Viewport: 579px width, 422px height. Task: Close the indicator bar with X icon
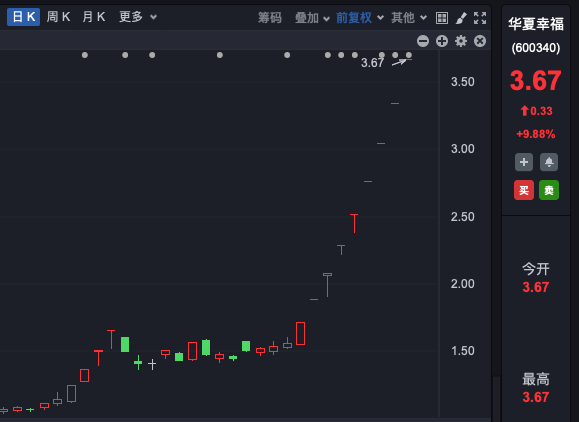(x=480, y=41)
